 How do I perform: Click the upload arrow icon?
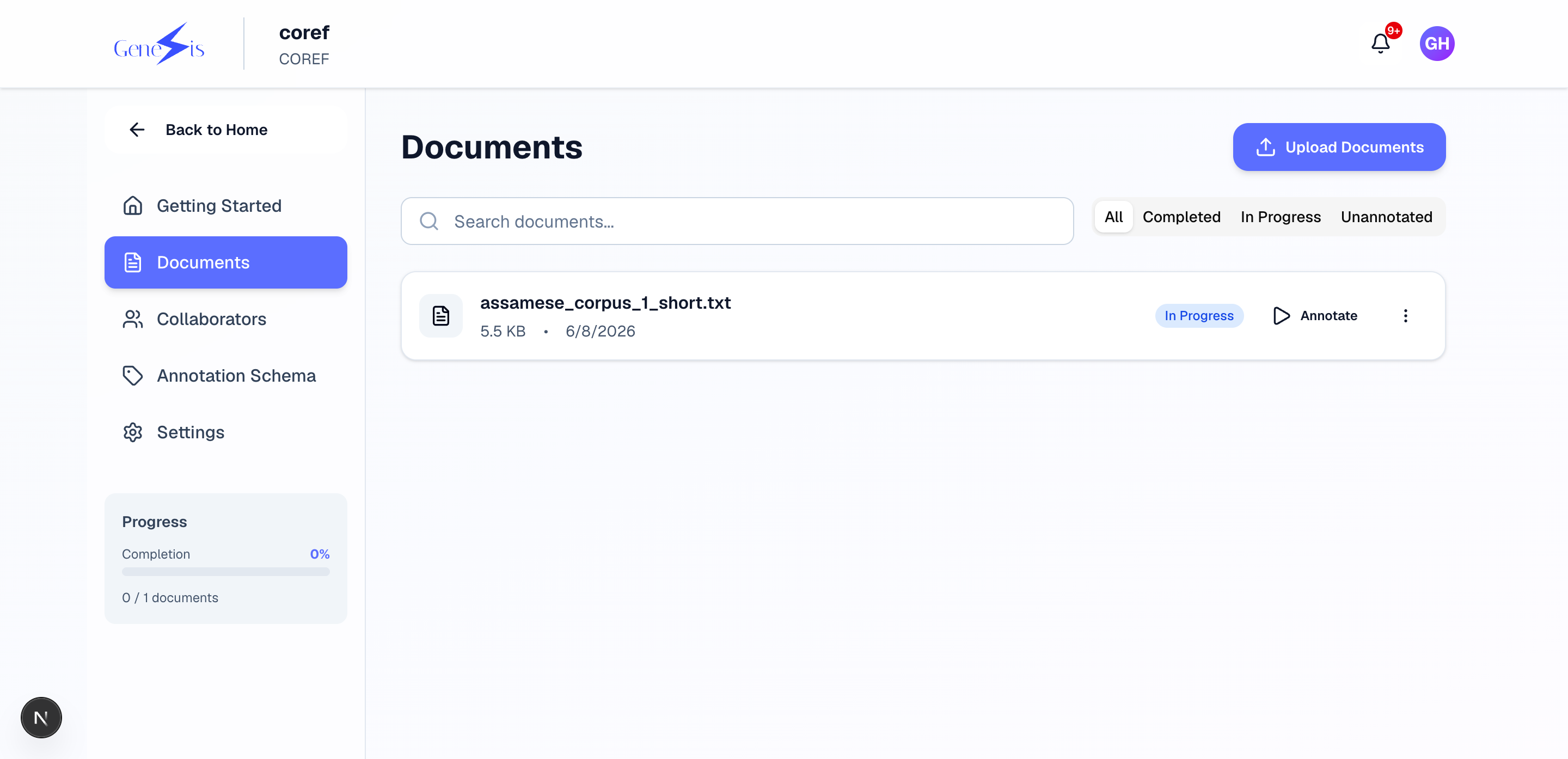point(1265,148)
